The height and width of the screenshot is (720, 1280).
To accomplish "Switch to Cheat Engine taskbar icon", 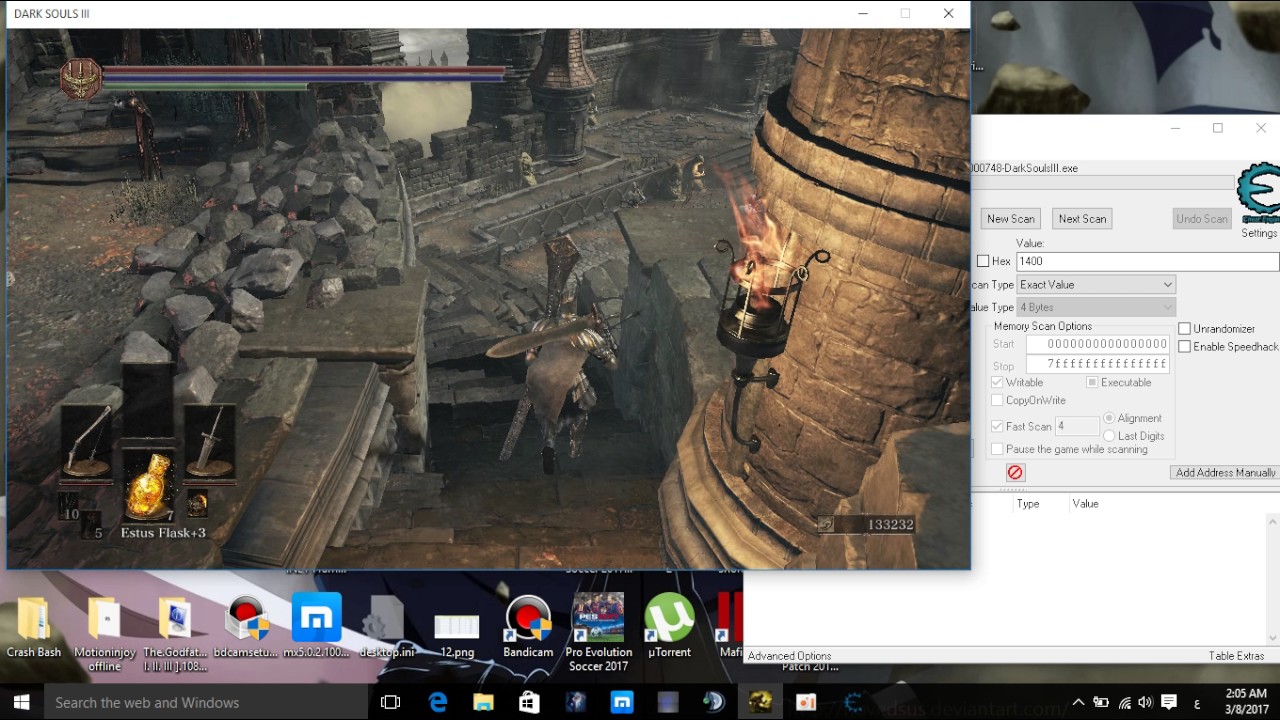I will (853, 702).
